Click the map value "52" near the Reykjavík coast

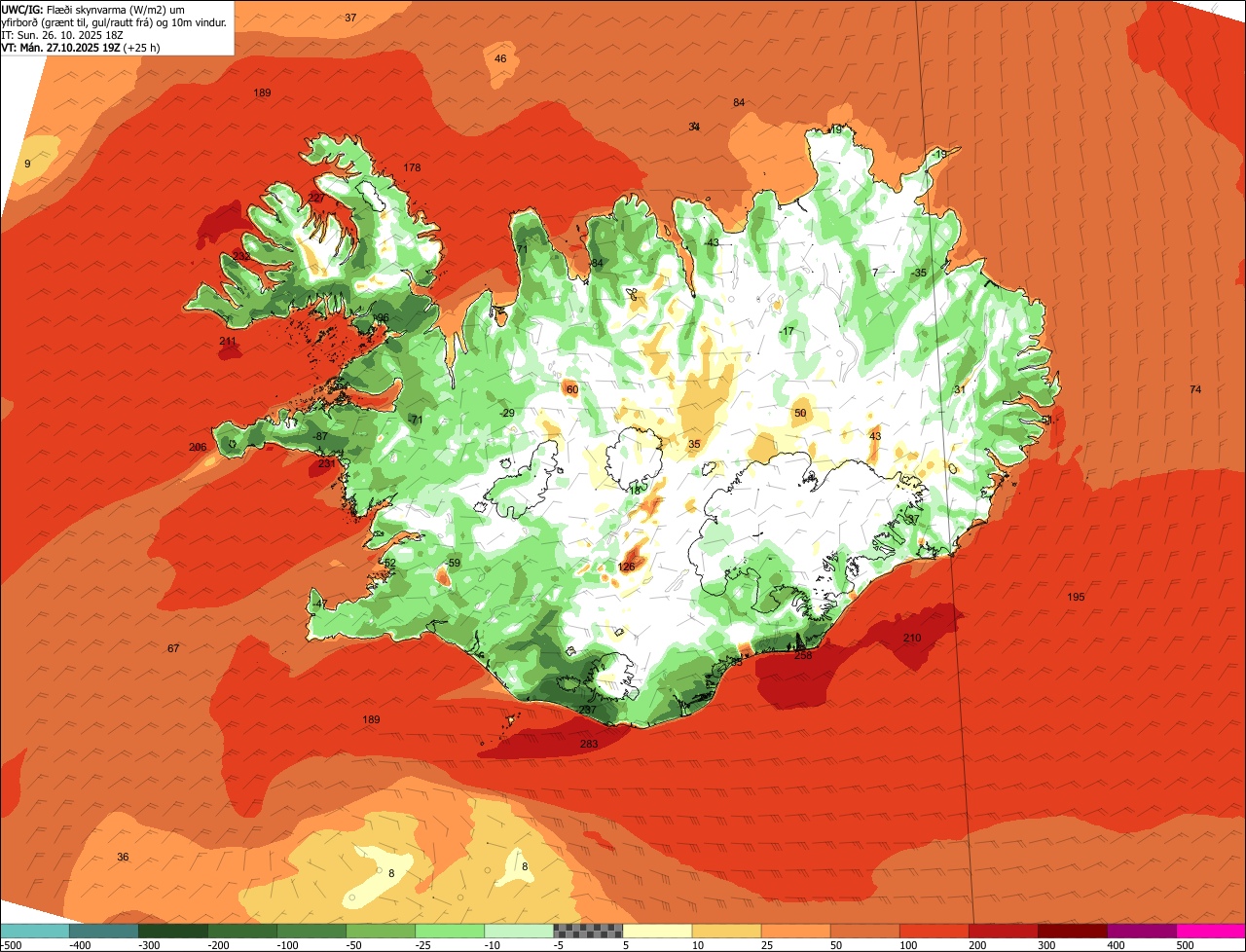[389, 563]
